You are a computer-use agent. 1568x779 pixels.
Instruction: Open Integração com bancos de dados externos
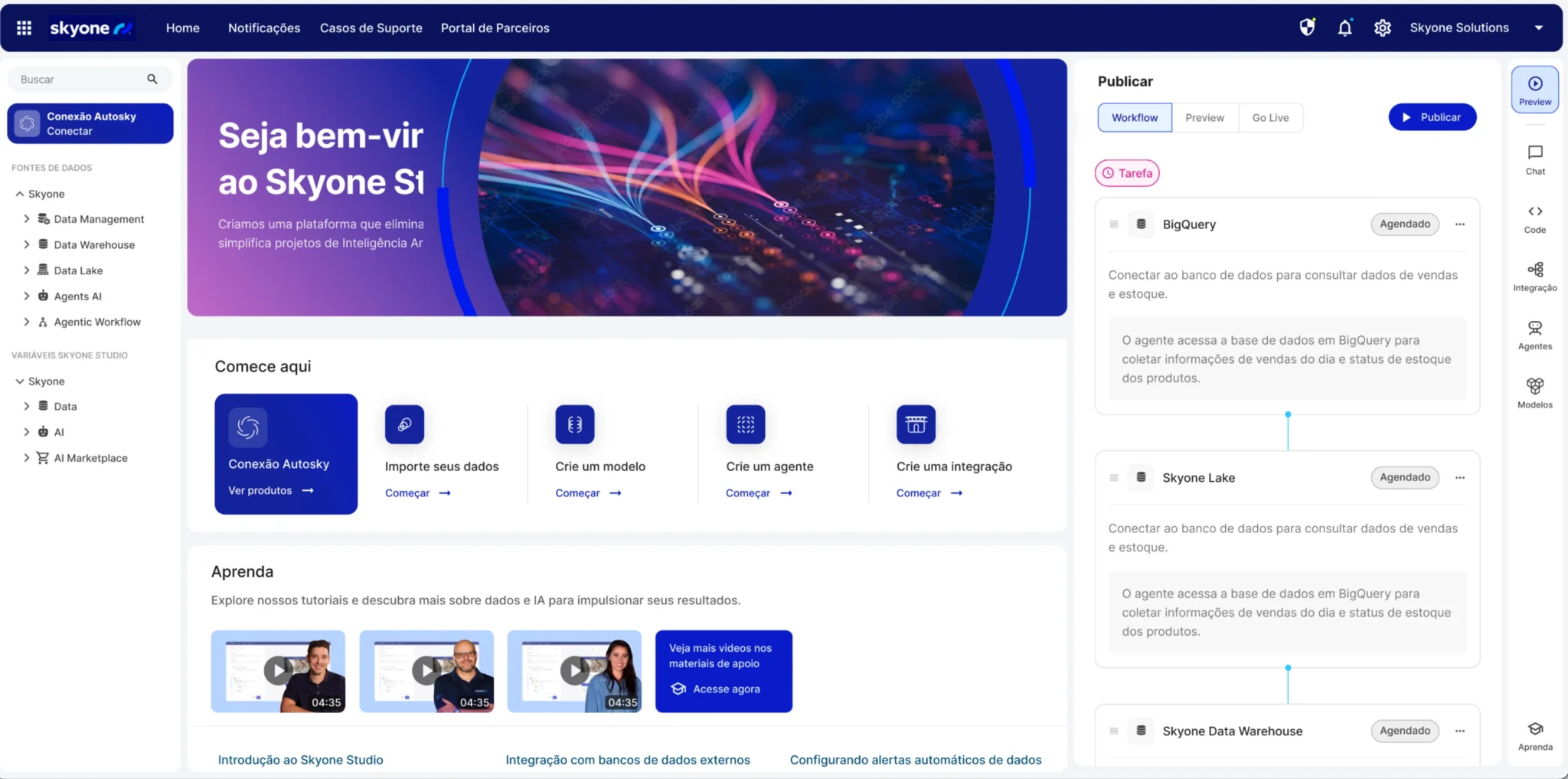[628, 760]
